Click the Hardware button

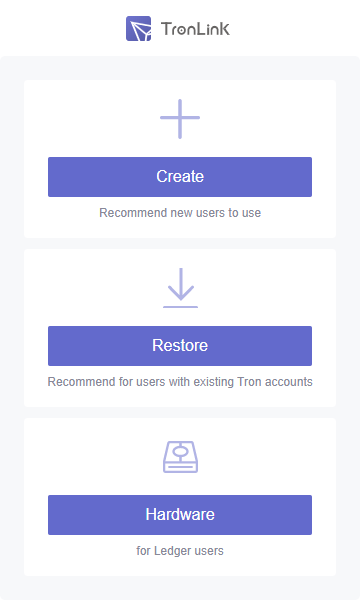click(x=180, y=515)
